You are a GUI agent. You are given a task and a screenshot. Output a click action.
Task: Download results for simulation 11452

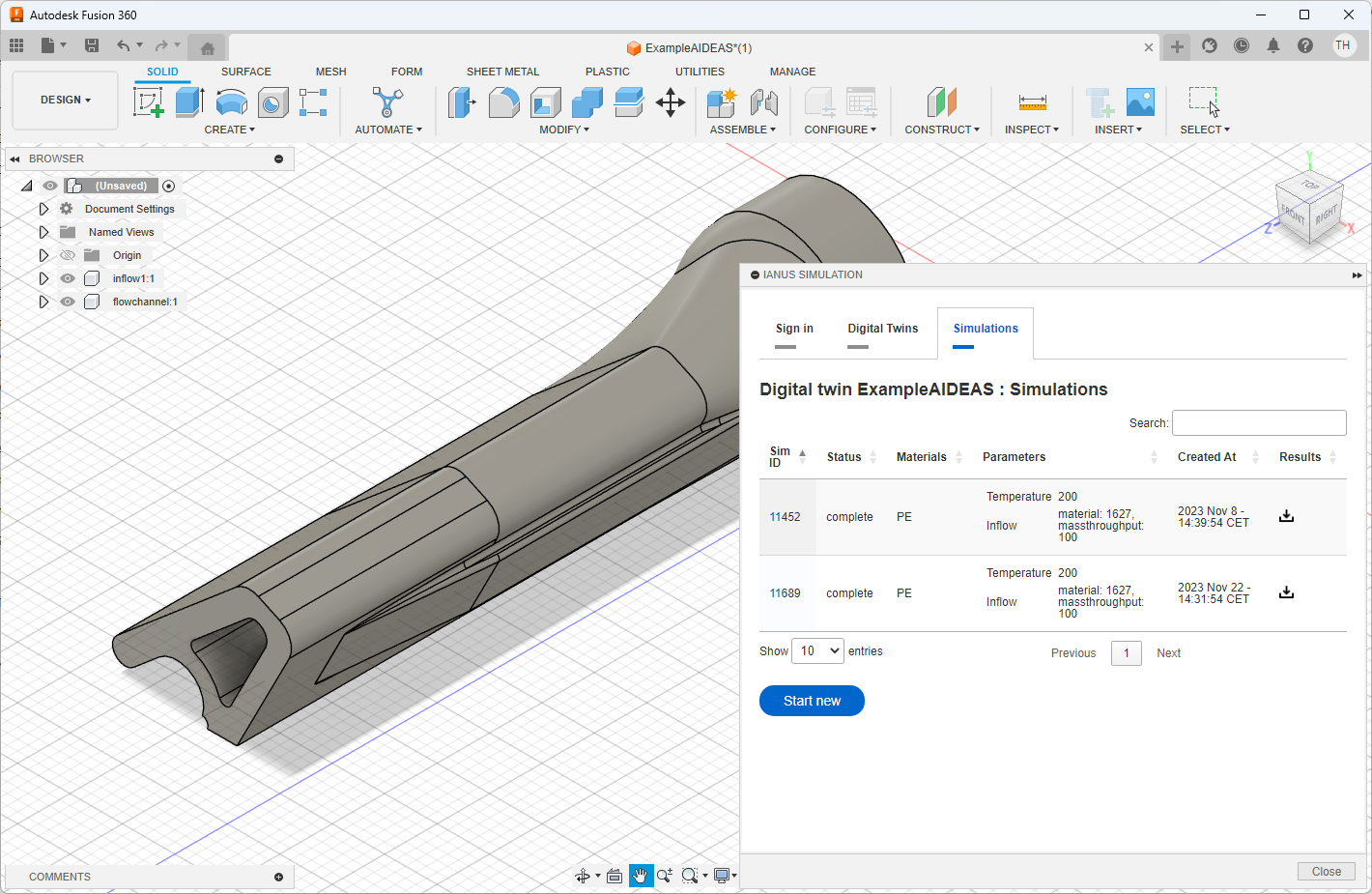1286,516
